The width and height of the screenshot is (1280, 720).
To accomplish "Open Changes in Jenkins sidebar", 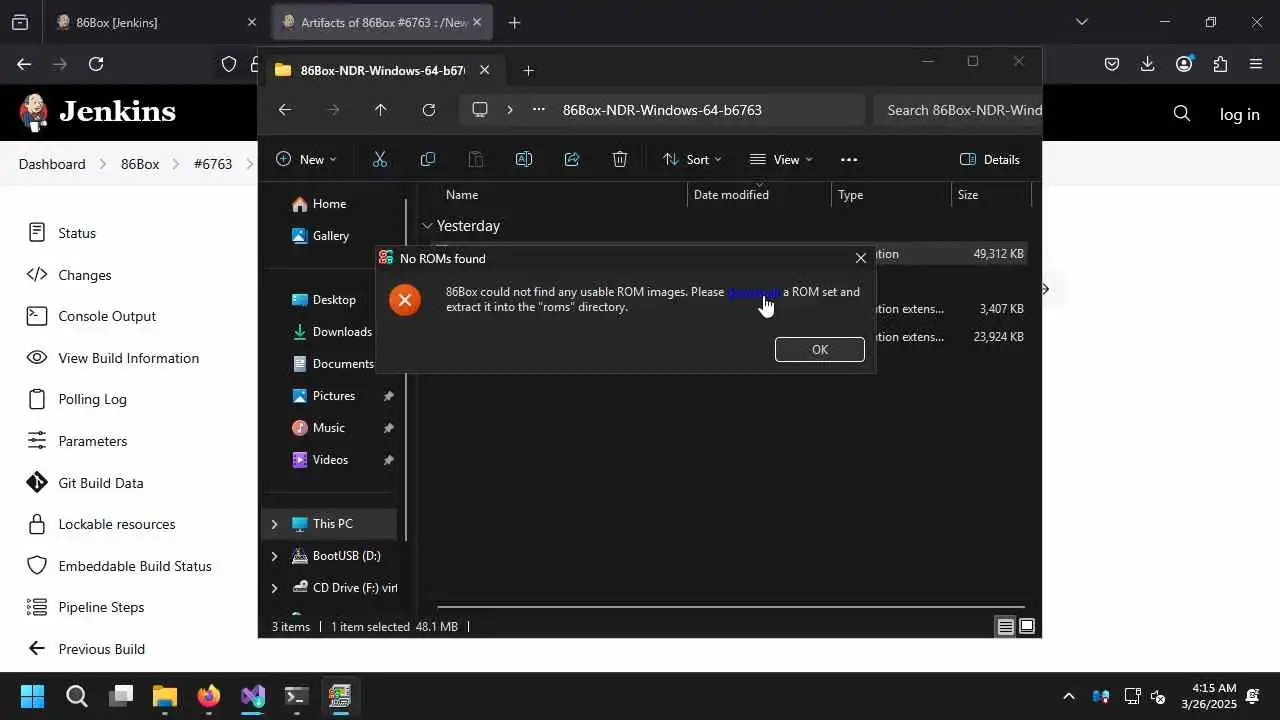I will point(84,275).
